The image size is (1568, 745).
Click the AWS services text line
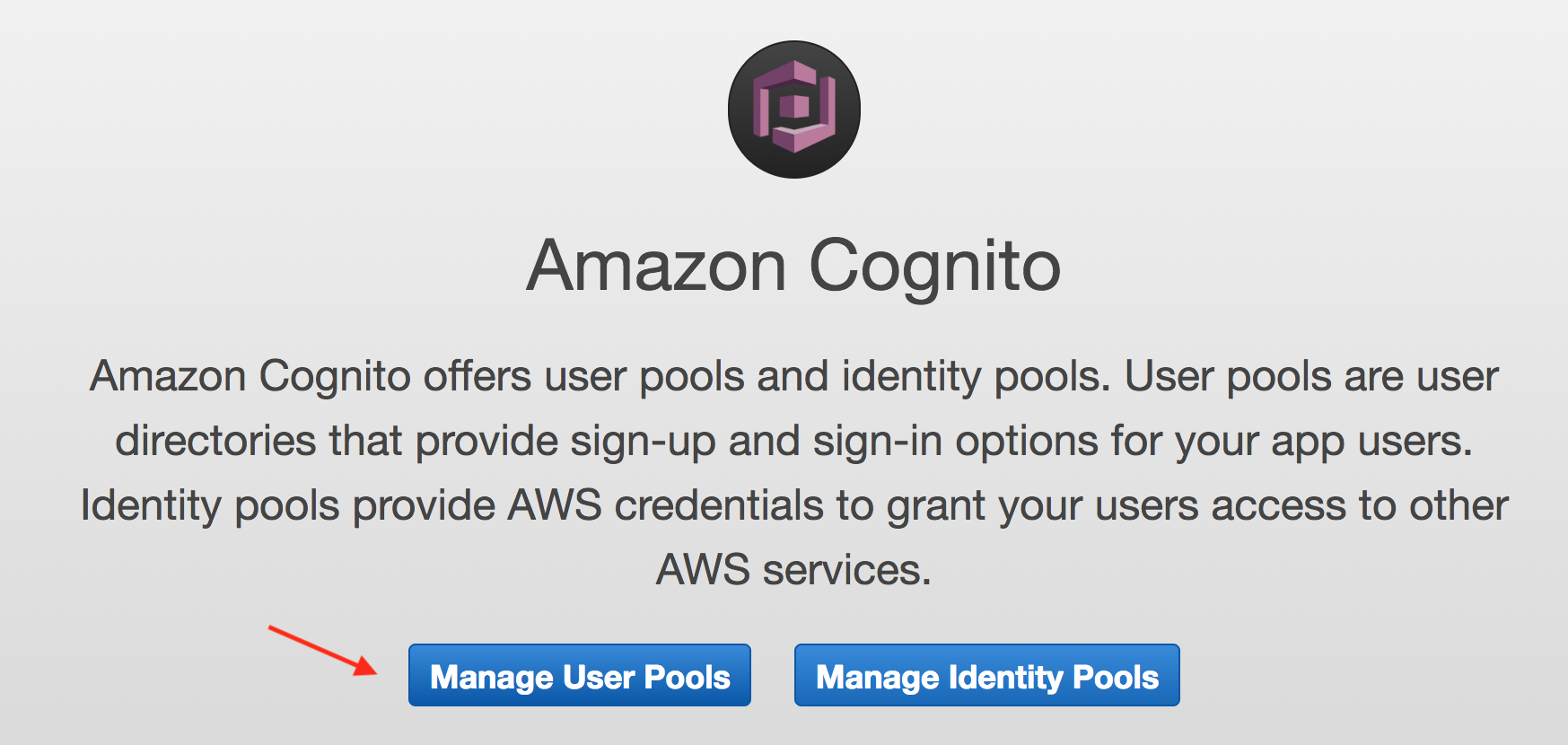tap(794, 570)
